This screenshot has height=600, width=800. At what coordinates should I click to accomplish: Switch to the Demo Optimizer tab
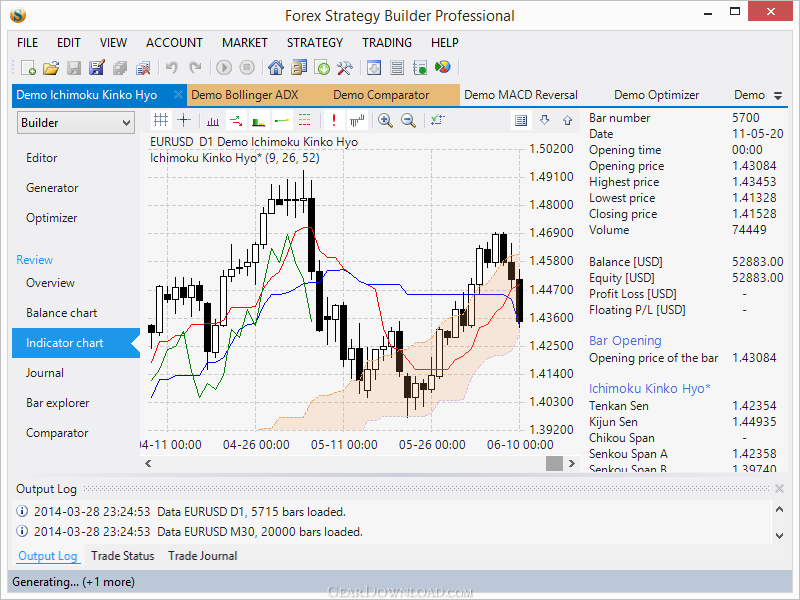click(x=657, y=95)
